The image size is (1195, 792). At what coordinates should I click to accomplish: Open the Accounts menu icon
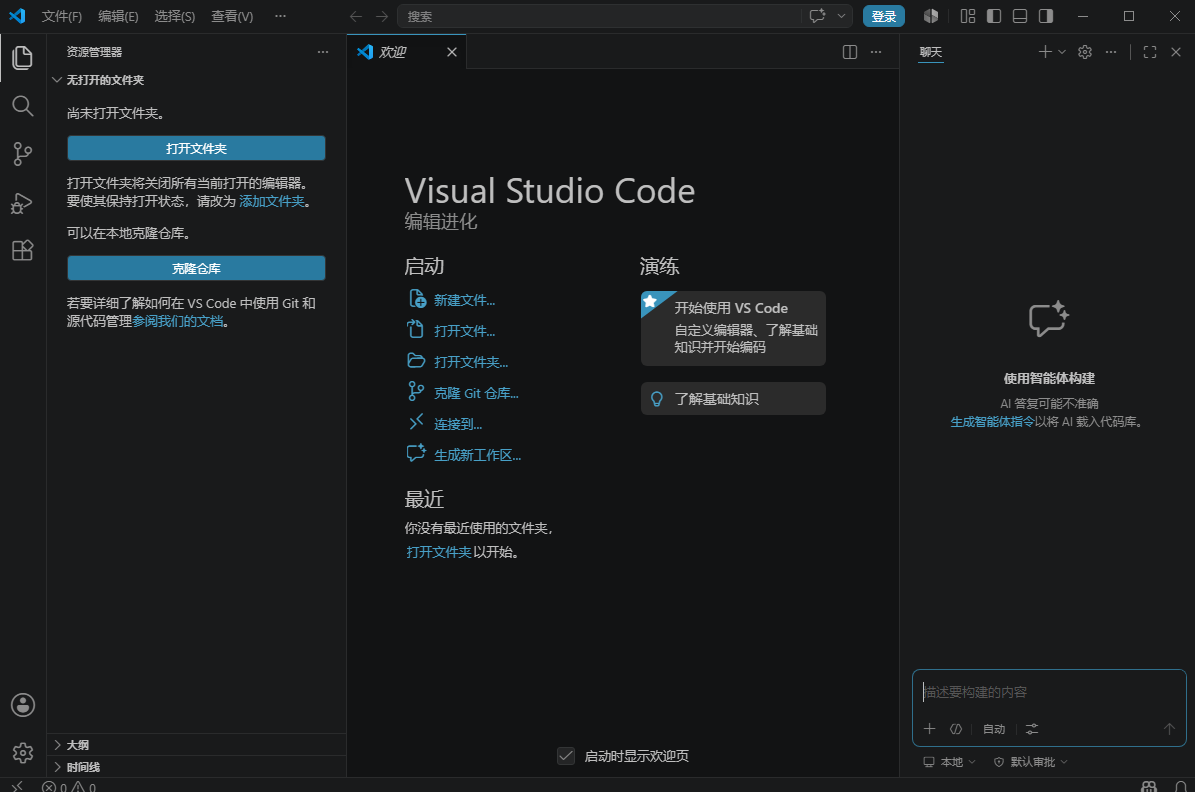coord(23,705)
